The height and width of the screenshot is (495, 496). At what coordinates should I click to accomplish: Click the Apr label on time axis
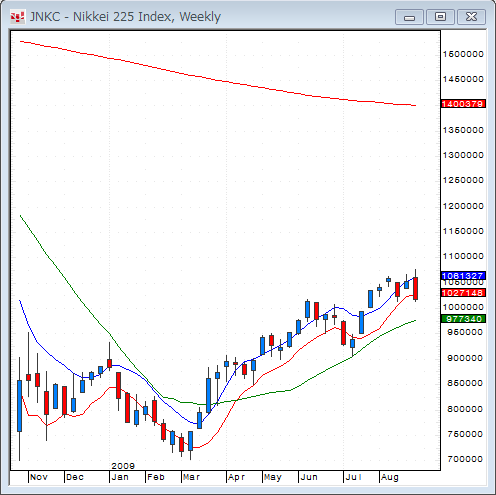coord(236,477)
